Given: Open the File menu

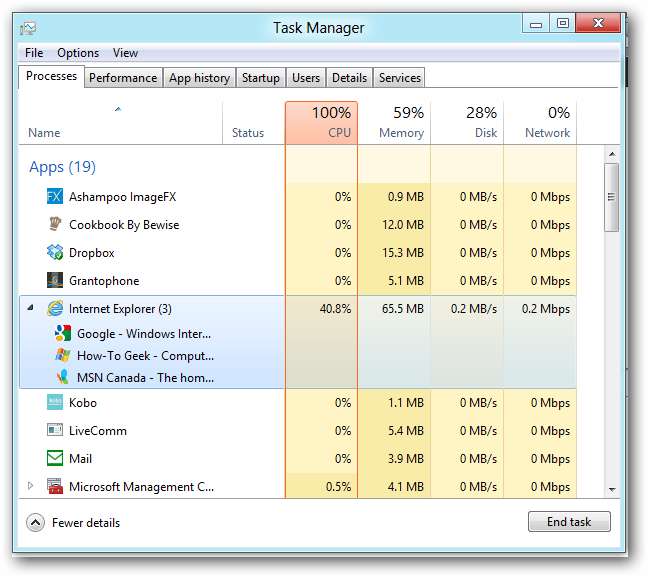Looking at the screenshot, I should pyautogui.click(x=34, y=53).
